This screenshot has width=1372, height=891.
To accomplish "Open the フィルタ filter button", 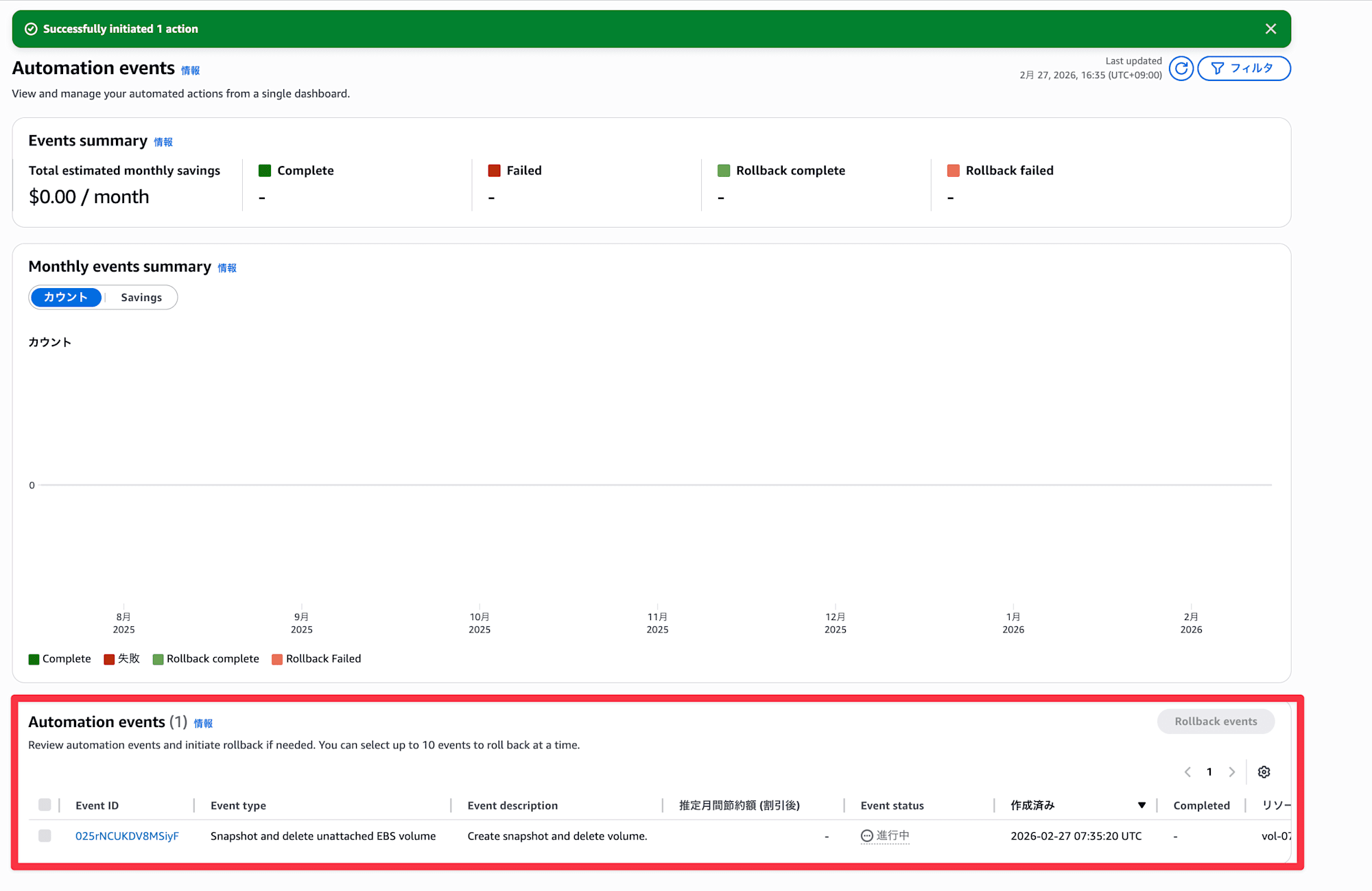I will [1243, 69].
